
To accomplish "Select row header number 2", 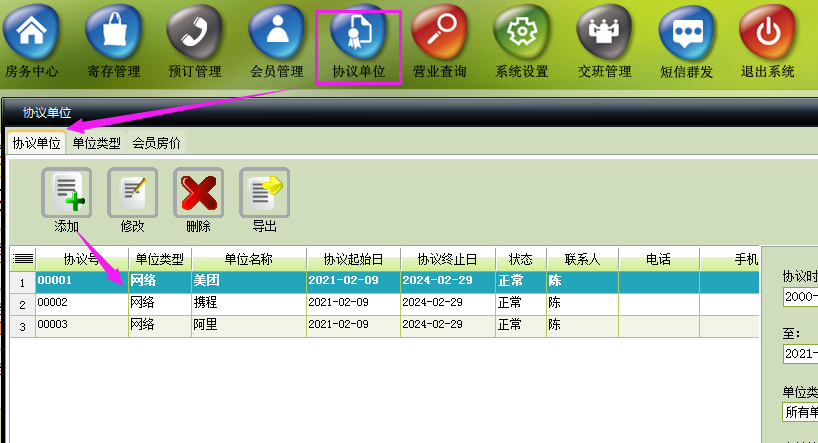I will (22, 304).
